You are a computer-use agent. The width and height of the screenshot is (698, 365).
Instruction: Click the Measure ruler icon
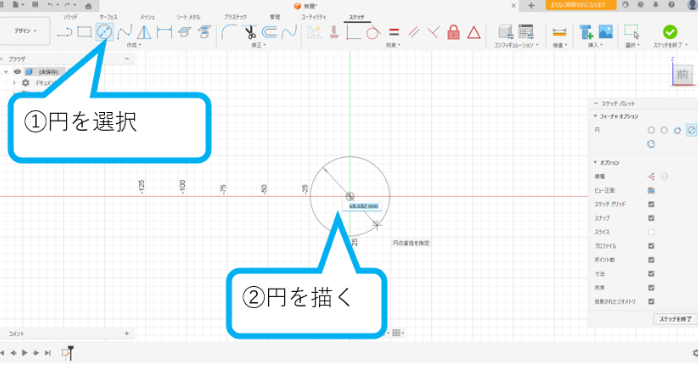click(559, 32)
